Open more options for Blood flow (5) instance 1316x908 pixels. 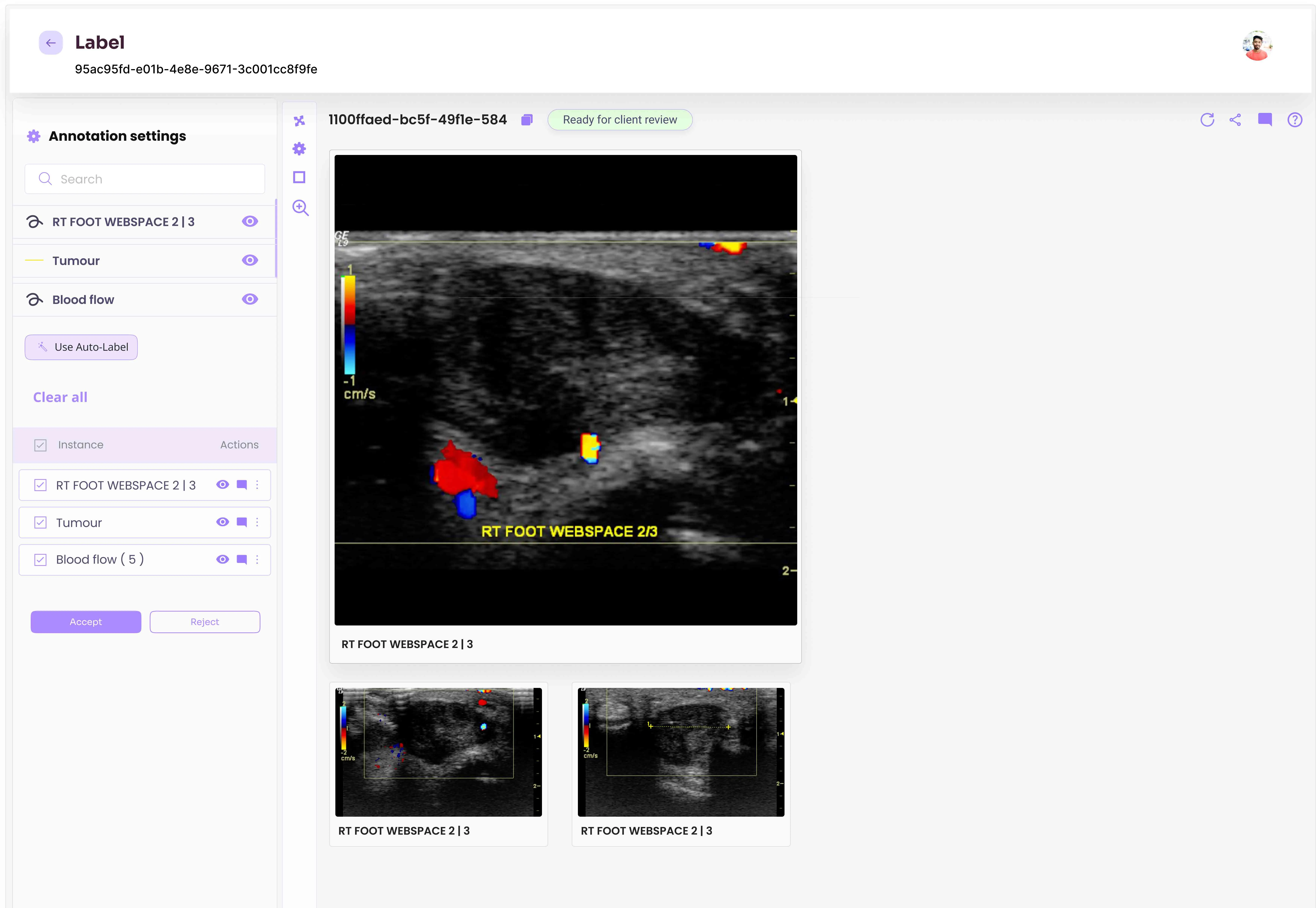[257, 560]
